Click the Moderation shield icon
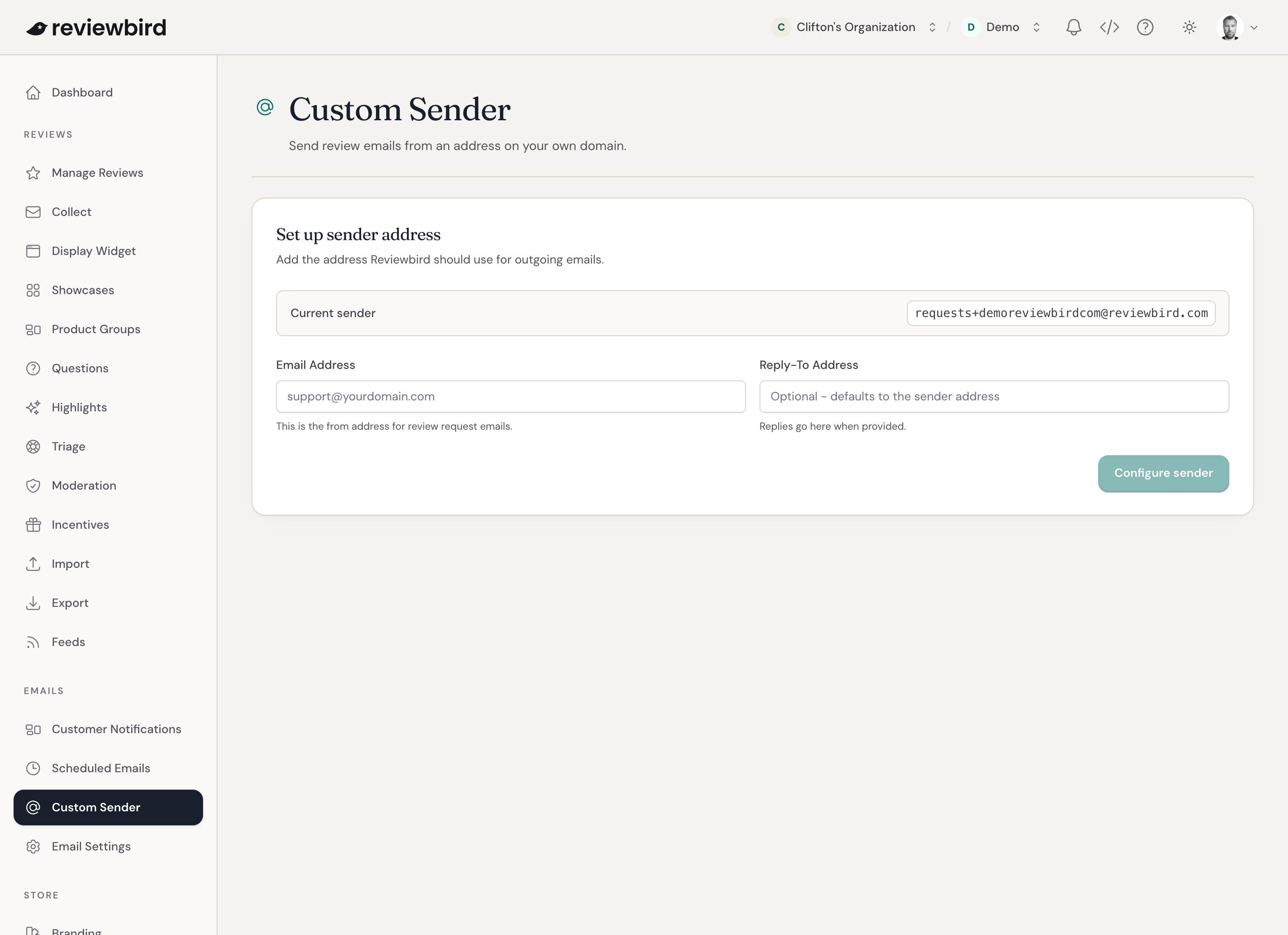Screen dimensions: 1288x935 point(33,486)
